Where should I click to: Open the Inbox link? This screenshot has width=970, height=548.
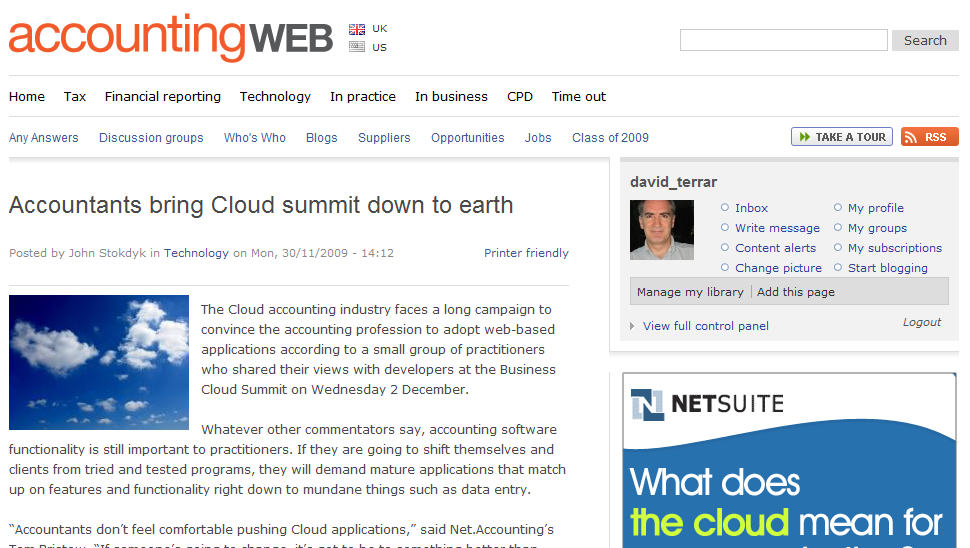point(752,208)
